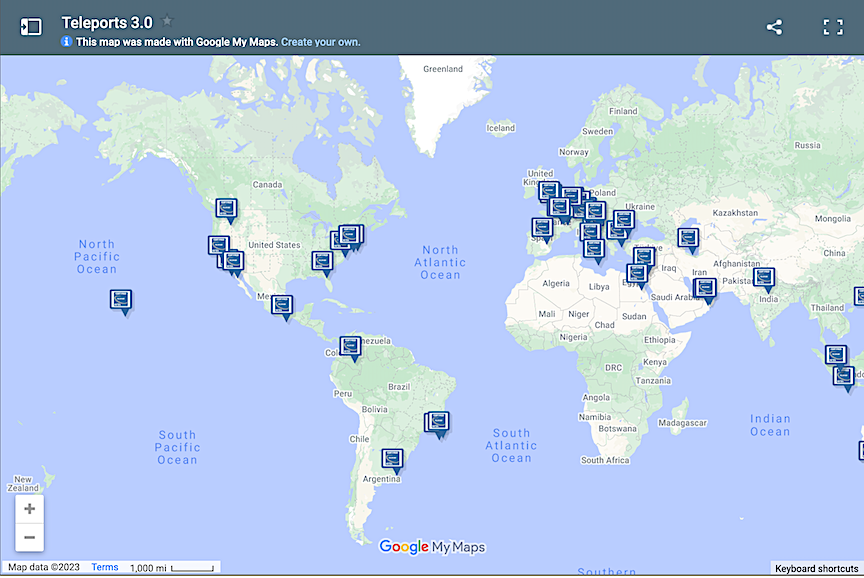The height and width of the screenshot is (578, 864).
Task: Select the teleport marker in Argentina
Action: point(394,459)
